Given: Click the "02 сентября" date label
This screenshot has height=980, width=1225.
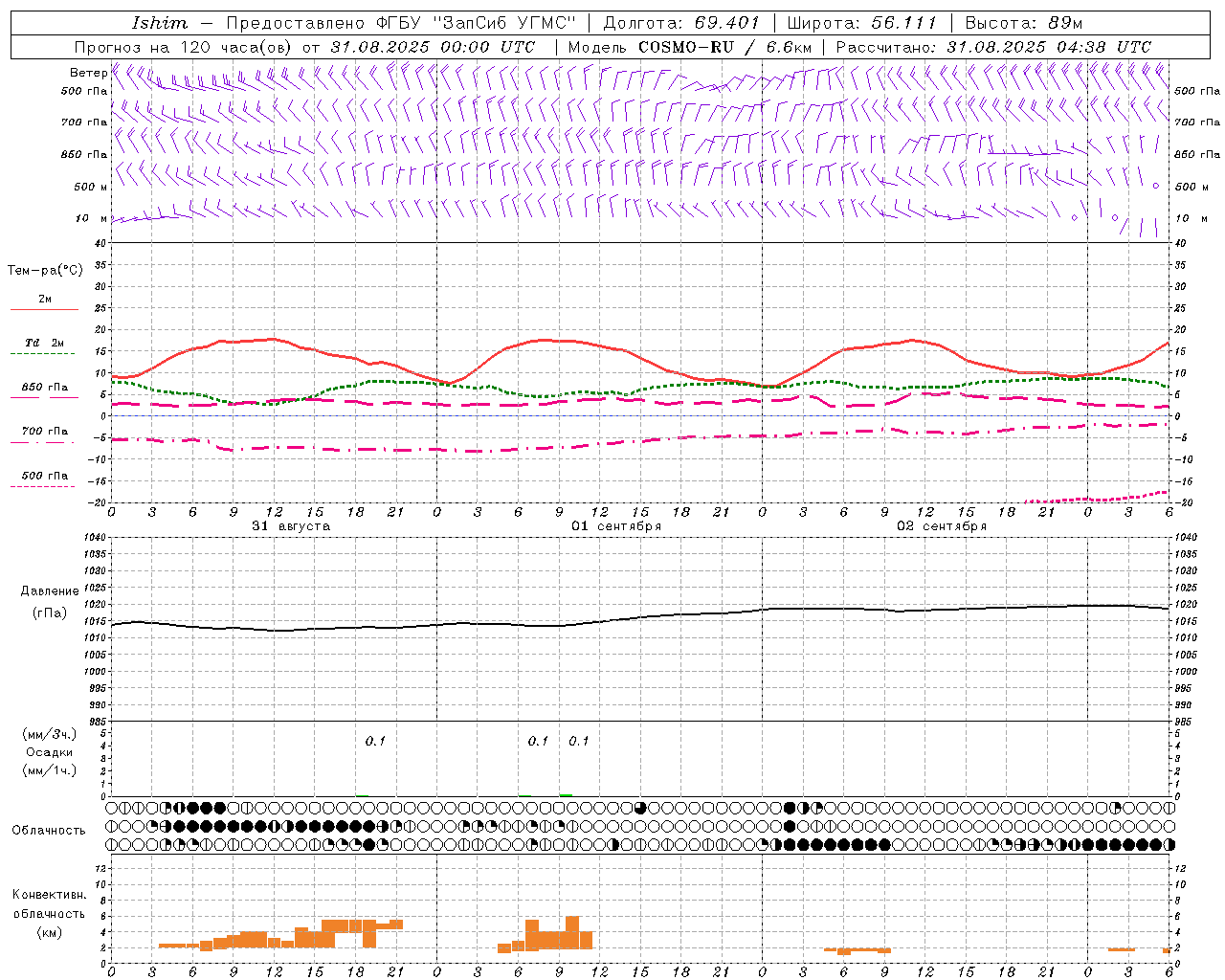Looking at the screenshot, I should point(942,526).
